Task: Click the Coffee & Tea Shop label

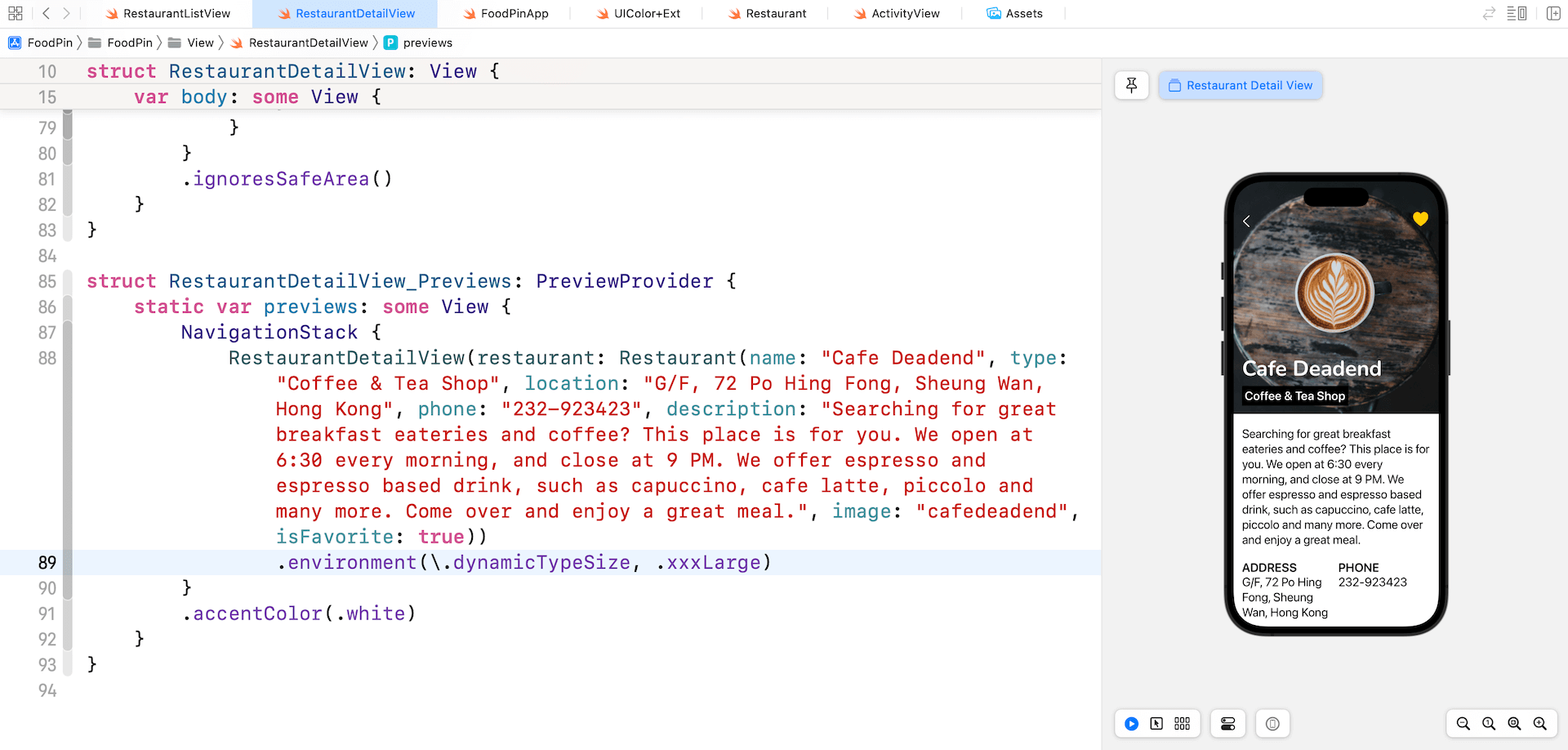Action: [1294, 396]
